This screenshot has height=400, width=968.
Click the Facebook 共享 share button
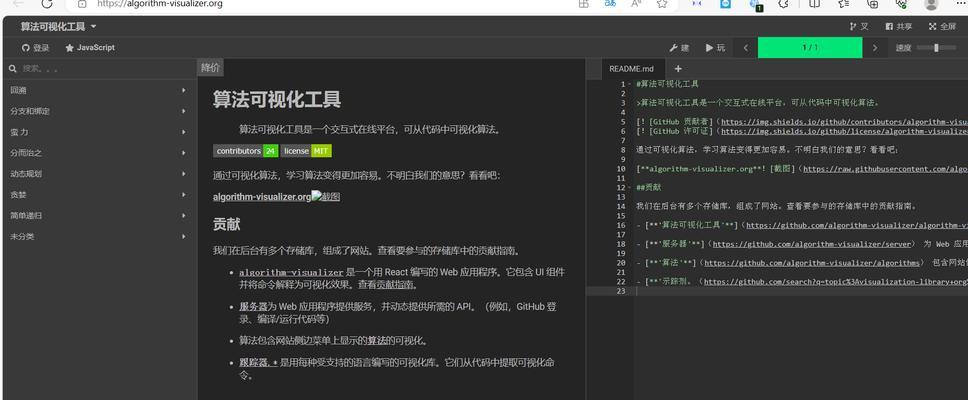tap(899, 27)
